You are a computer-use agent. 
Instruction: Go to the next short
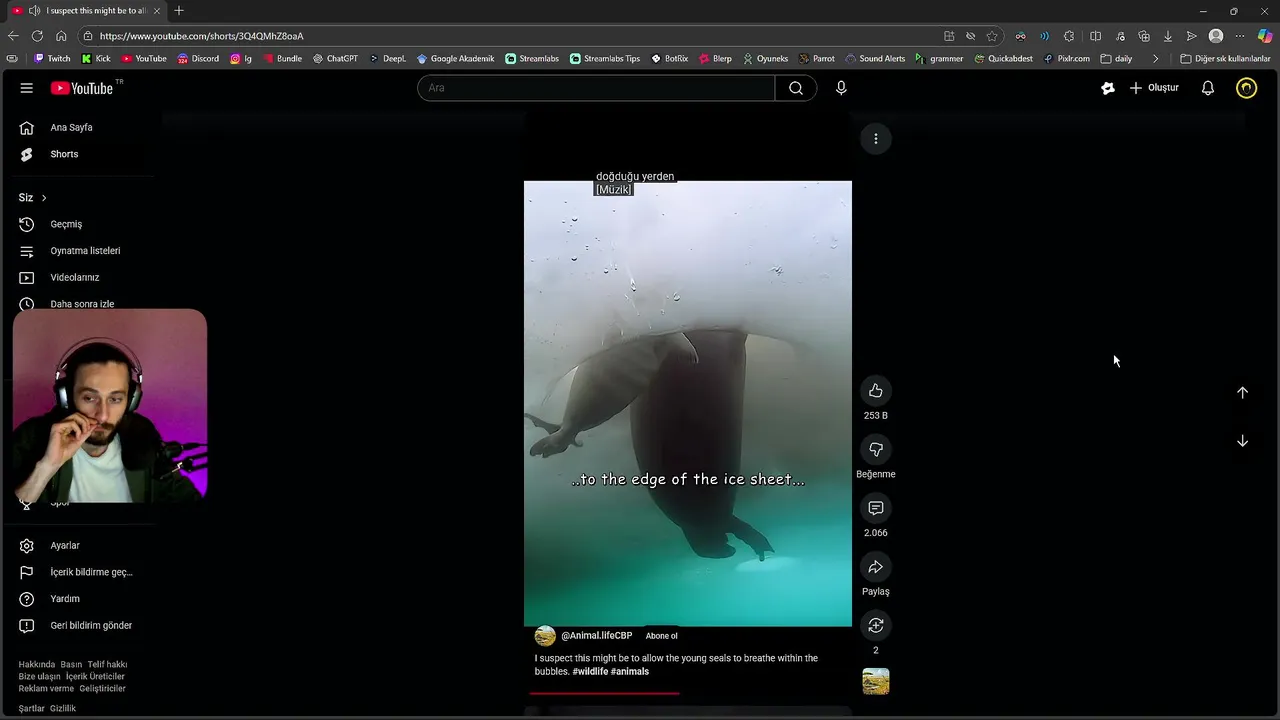1242,441
